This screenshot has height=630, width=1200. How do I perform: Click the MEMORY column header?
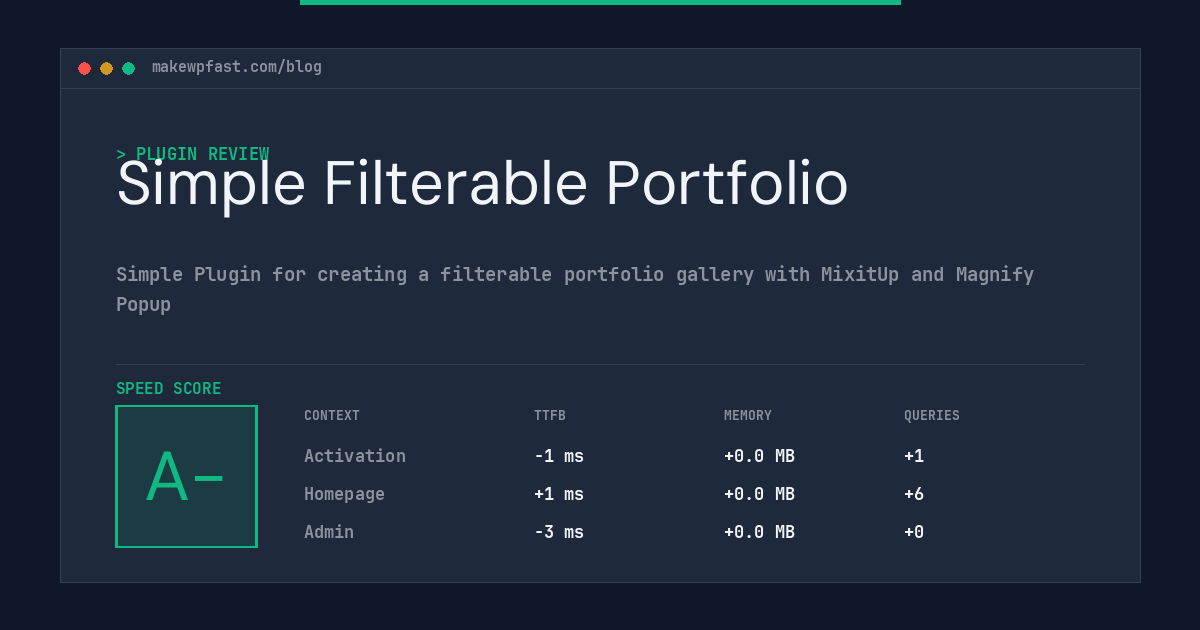(748, 416)
